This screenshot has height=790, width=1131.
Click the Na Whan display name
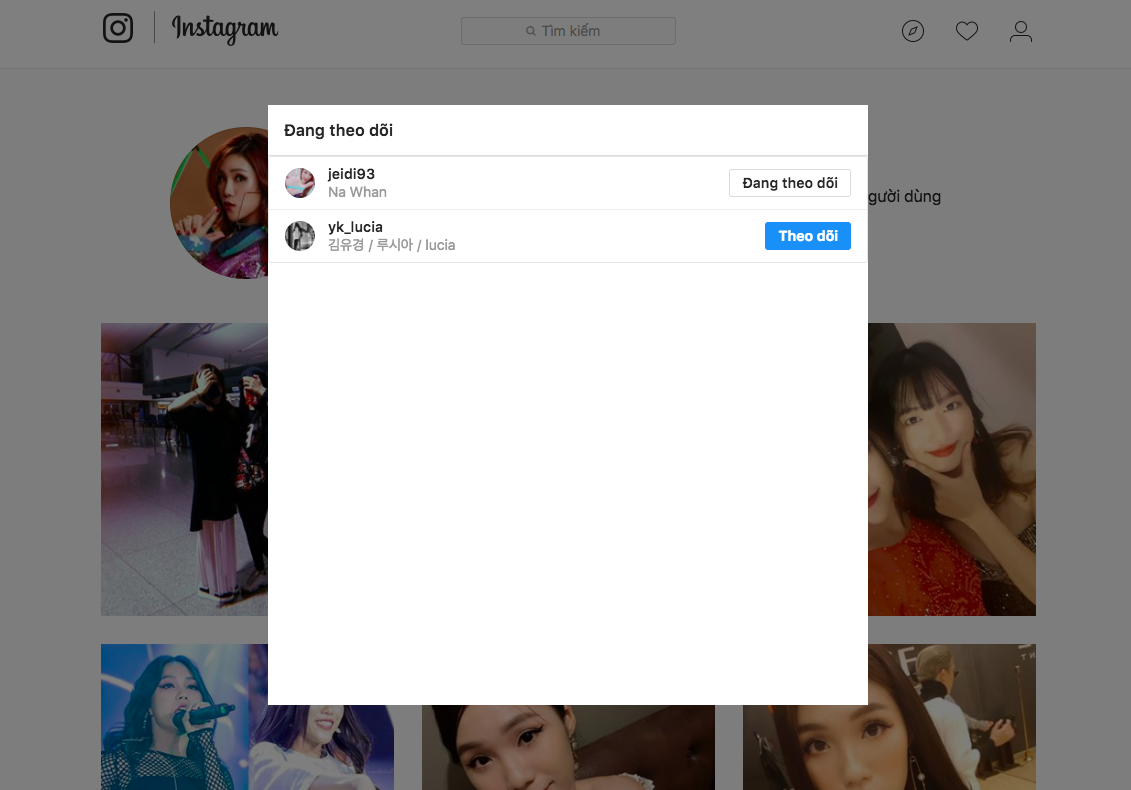tap(357, 192)
